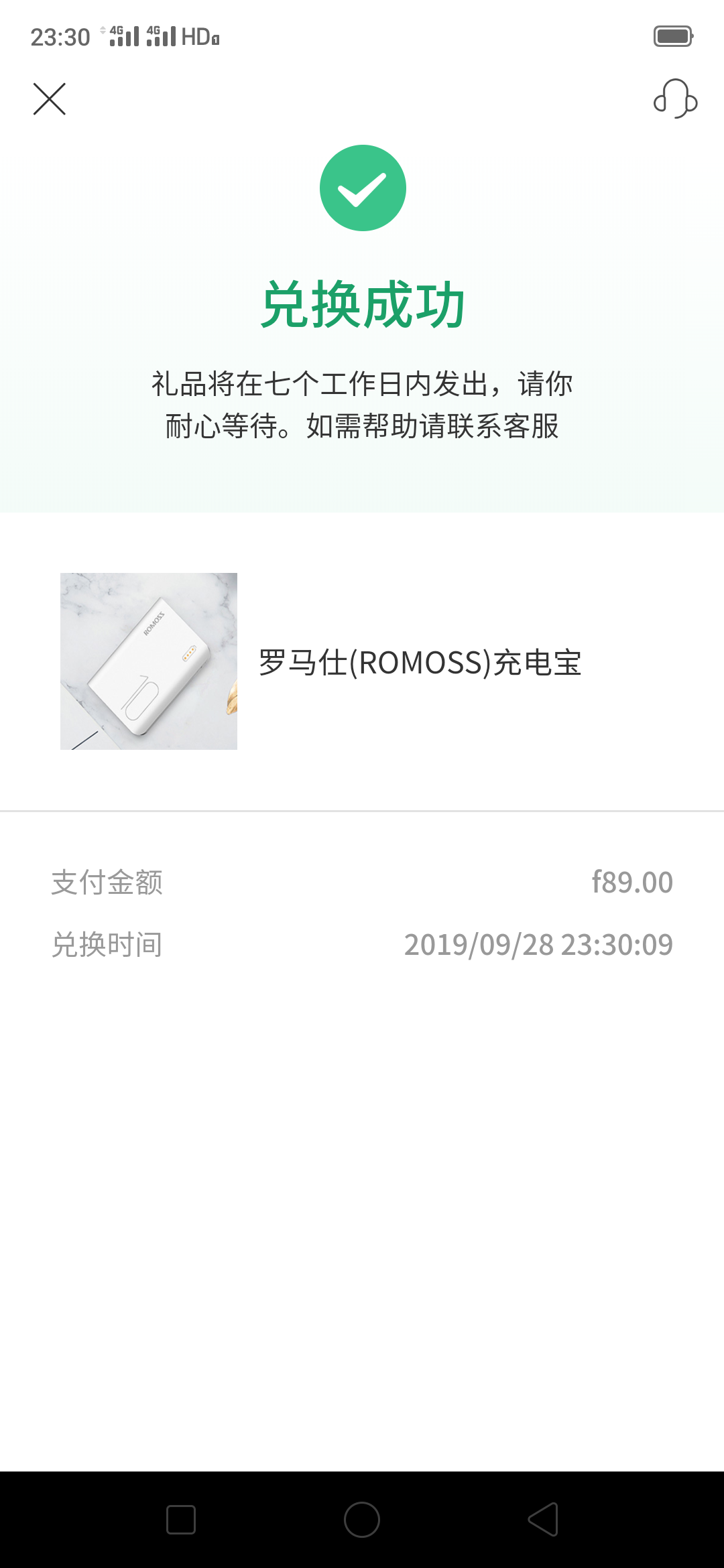Go back with triangle navigation button

click(543, 1520)
